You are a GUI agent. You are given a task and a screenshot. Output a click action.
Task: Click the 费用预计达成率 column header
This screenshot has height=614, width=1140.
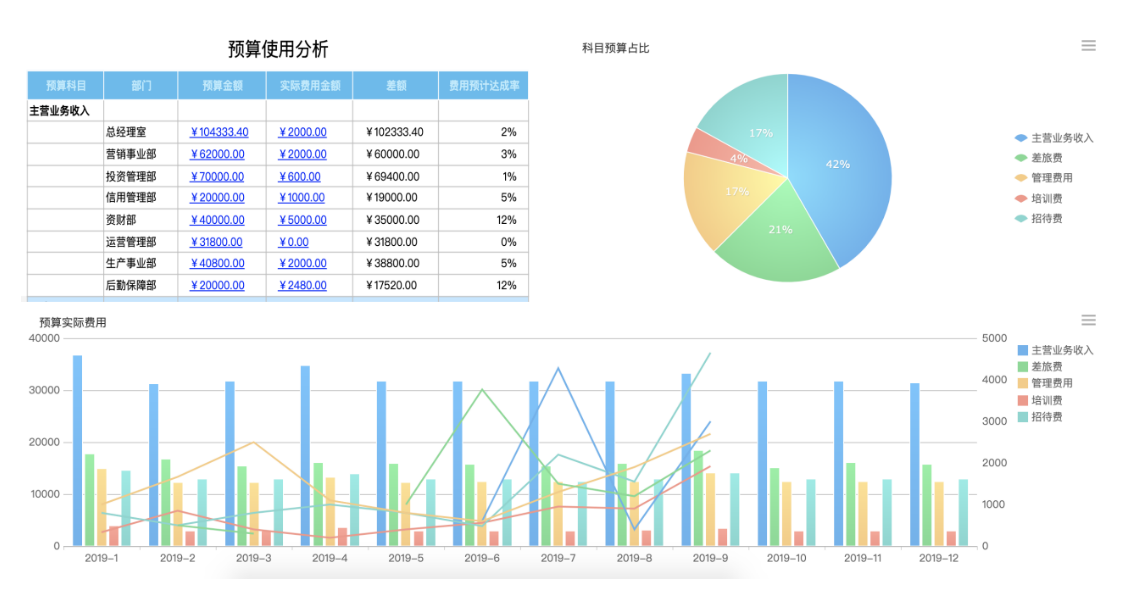tap(483, 86)
